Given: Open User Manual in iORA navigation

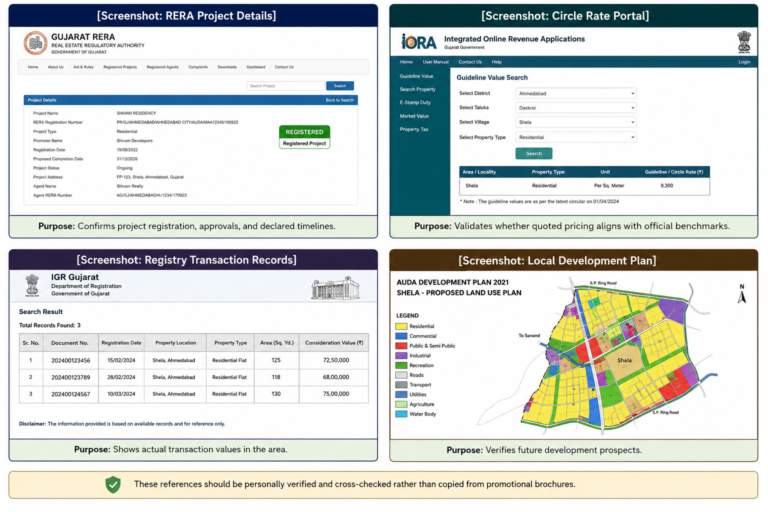Looking at the screenshot, I should click(x=435, y=62).
